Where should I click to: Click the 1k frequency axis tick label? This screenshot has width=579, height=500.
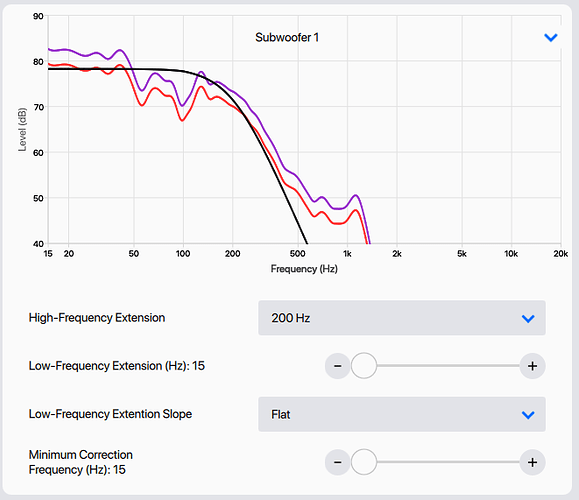pyautogui.click(x=347, y=254)
